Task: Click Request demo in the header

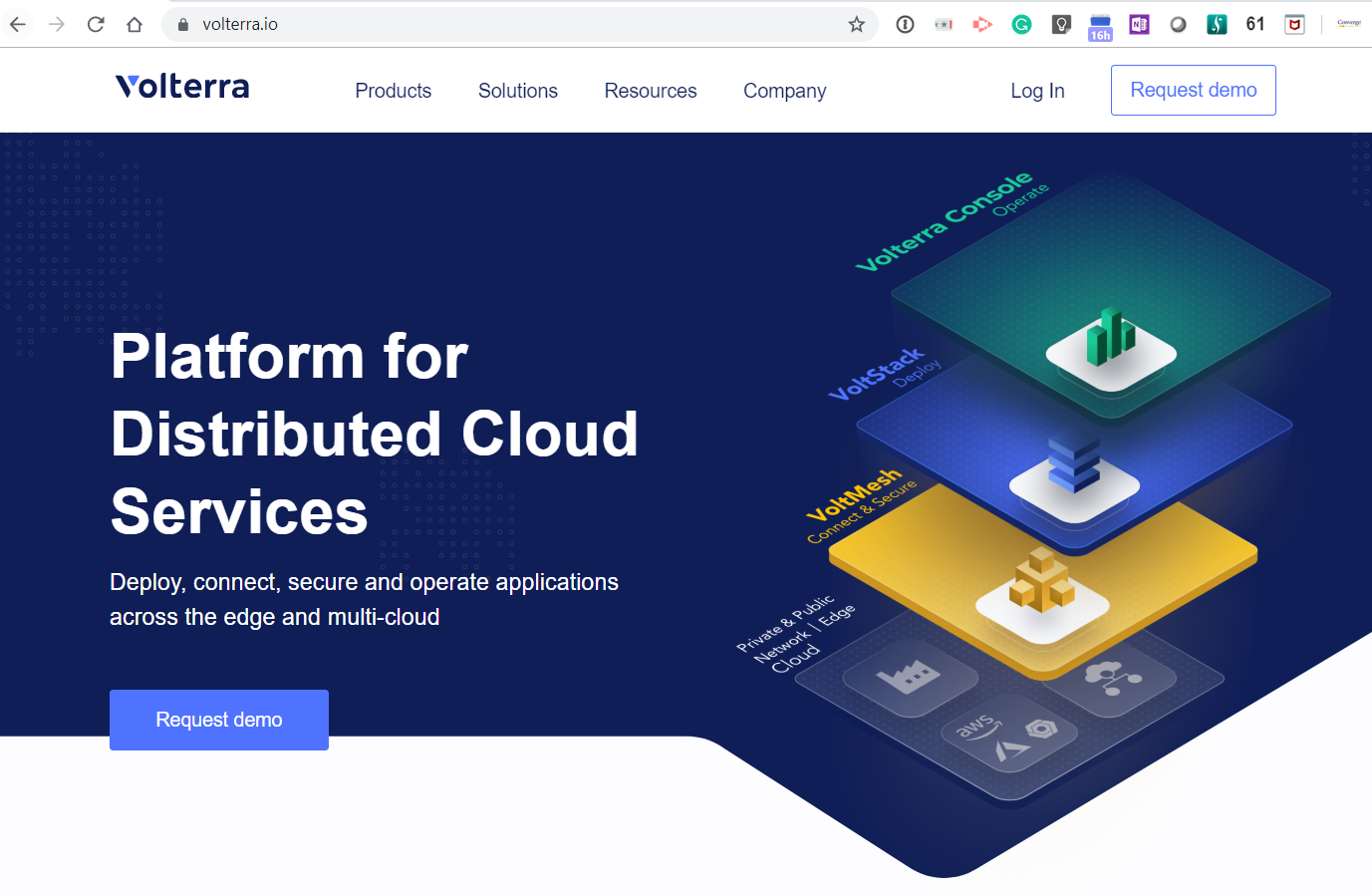Action: tap(1194, 90)
